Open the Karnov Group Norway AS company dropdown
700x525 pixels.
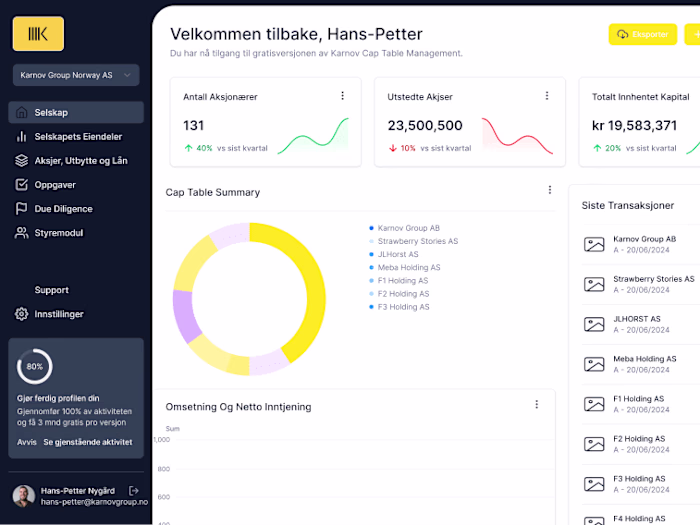click(x=75, y=75)
